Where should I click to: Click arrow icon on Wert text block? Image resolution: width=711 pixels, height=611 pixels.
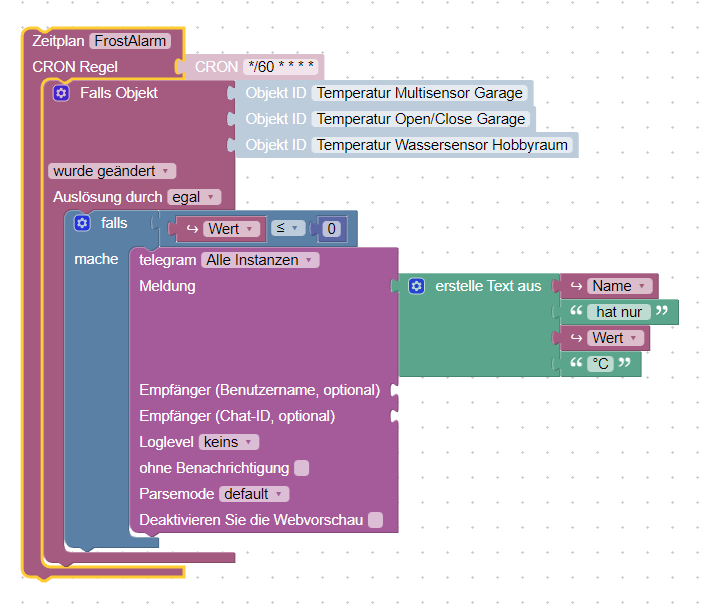coord(576,338)
